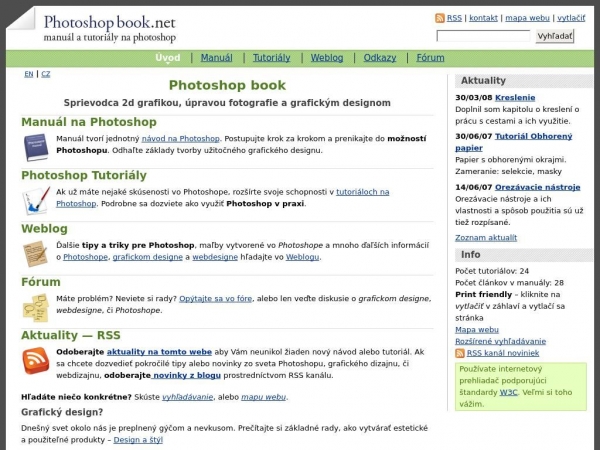Open the Manuál navigation item
This screenshot has width=600, height=450.
click(217, 58)
